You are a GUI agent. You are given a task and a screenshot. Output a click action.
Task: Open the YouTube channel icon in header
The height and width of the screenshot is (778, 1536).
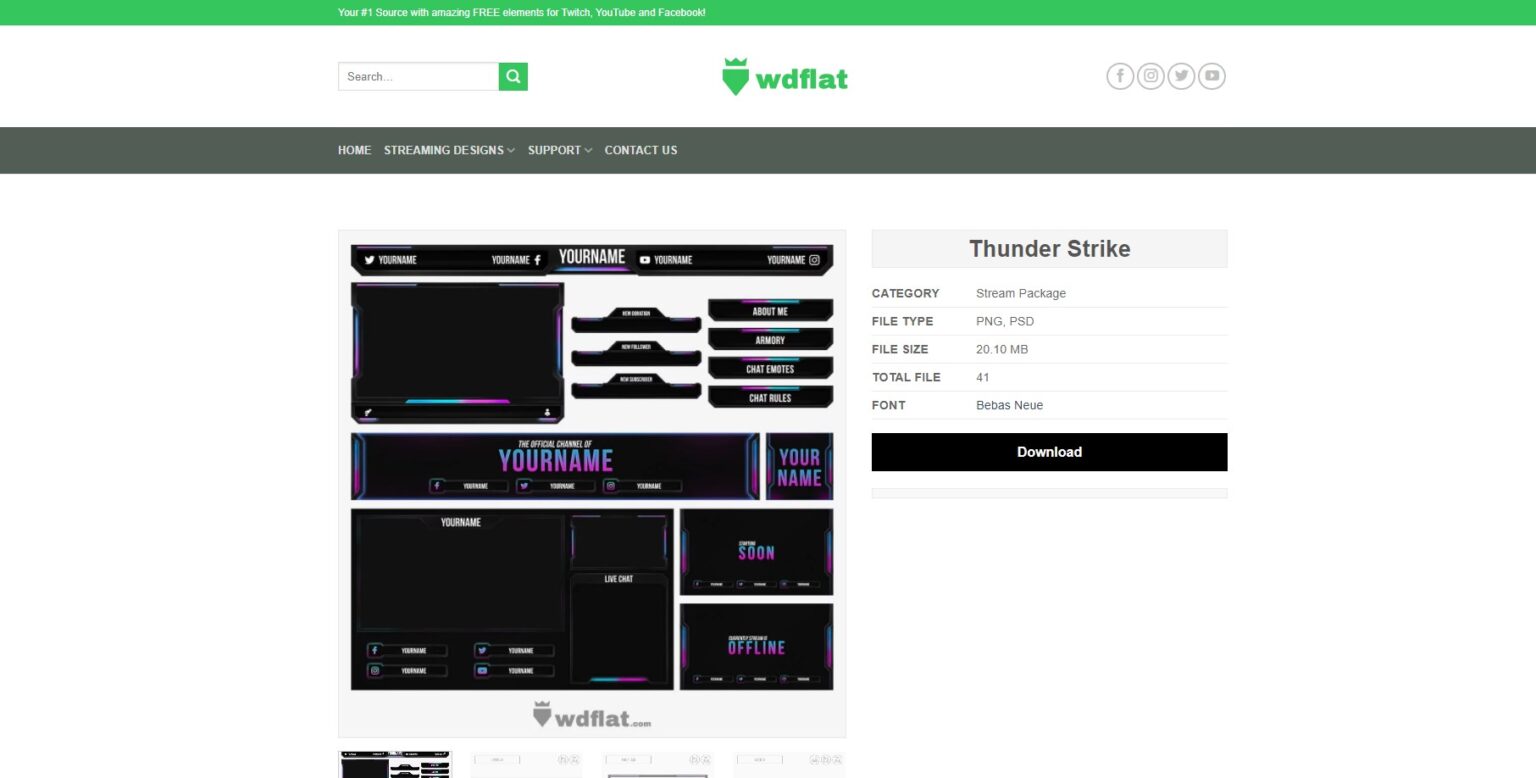pos(1212,76)
